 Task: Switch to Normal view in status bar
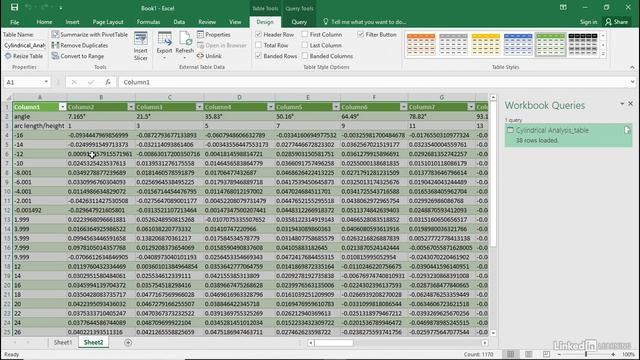coord(511,354)
